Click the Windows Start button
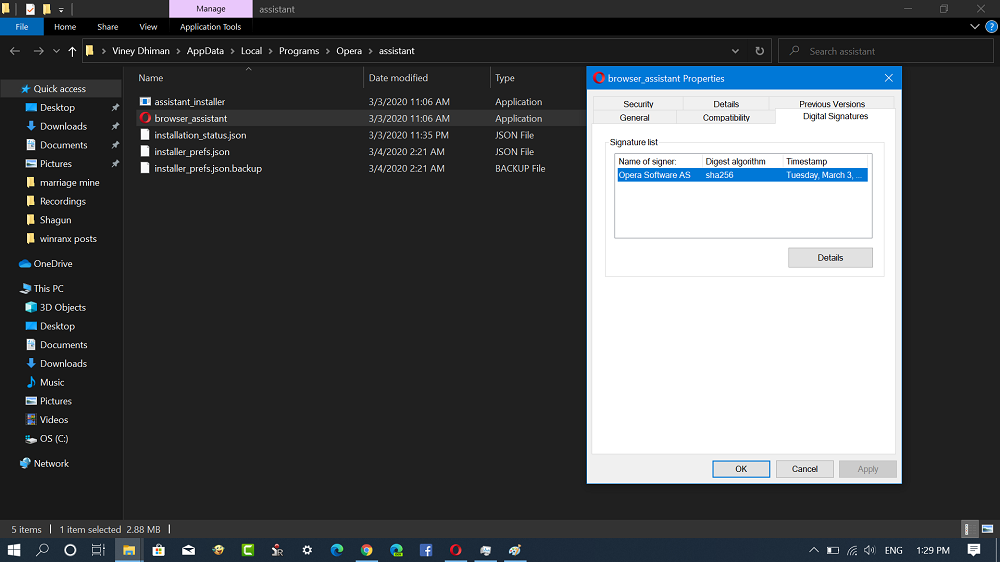The image size is (1000, 562). click(13, 550)
